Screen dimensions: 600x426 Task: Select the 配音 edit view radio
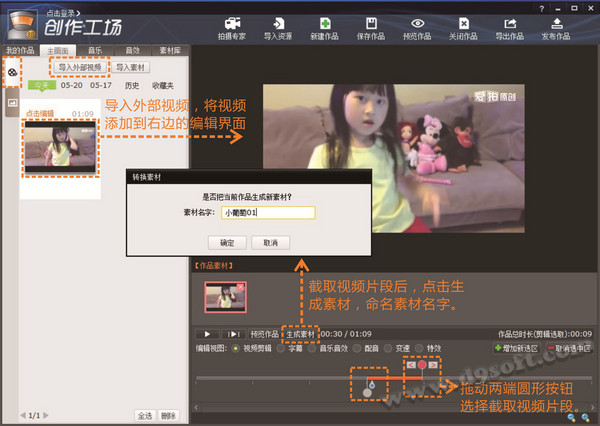tap(357, 348)
